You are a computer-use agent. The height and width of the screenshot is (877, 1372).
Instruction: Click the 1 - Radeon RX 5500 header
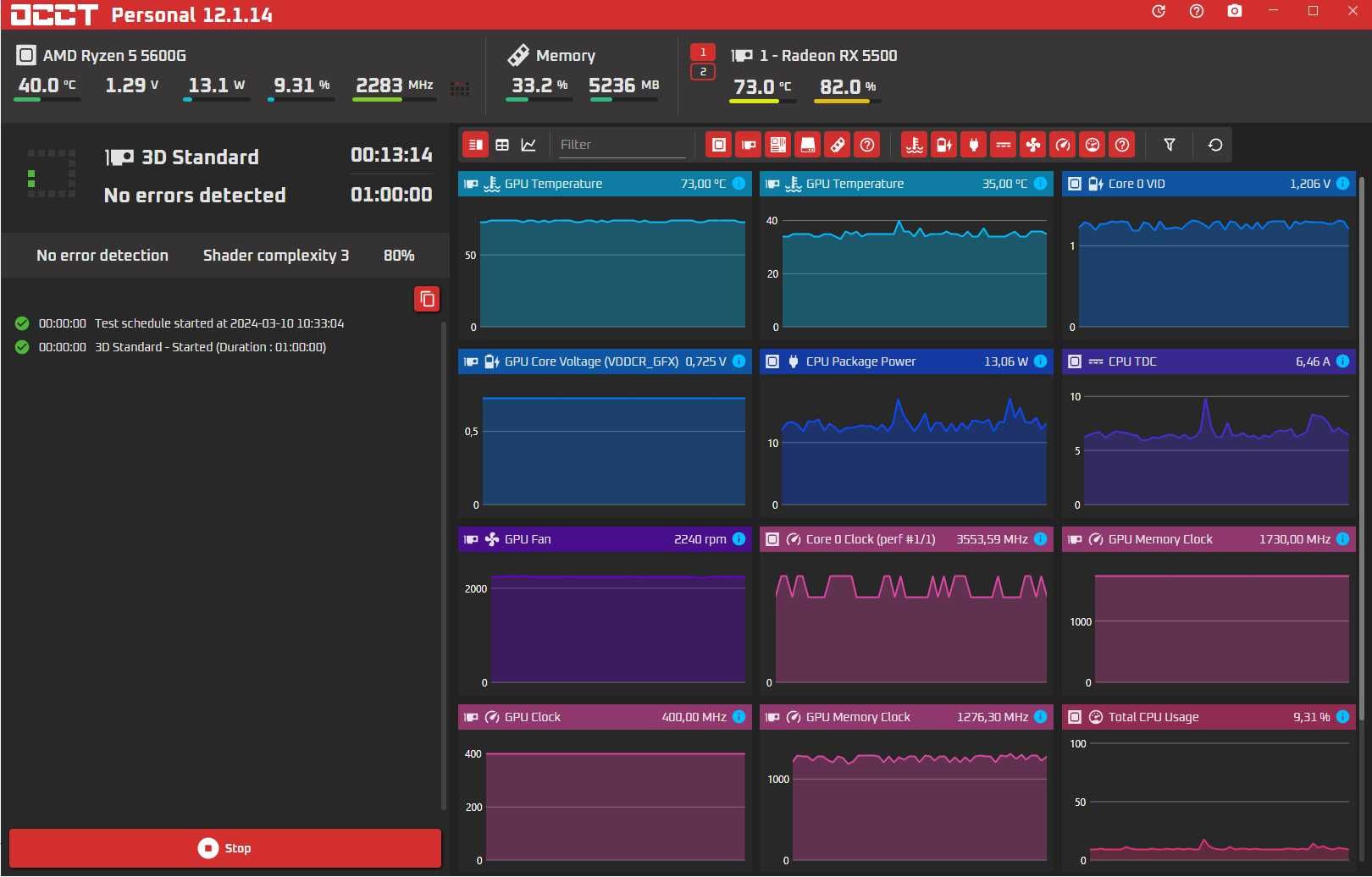coord(814,56)
